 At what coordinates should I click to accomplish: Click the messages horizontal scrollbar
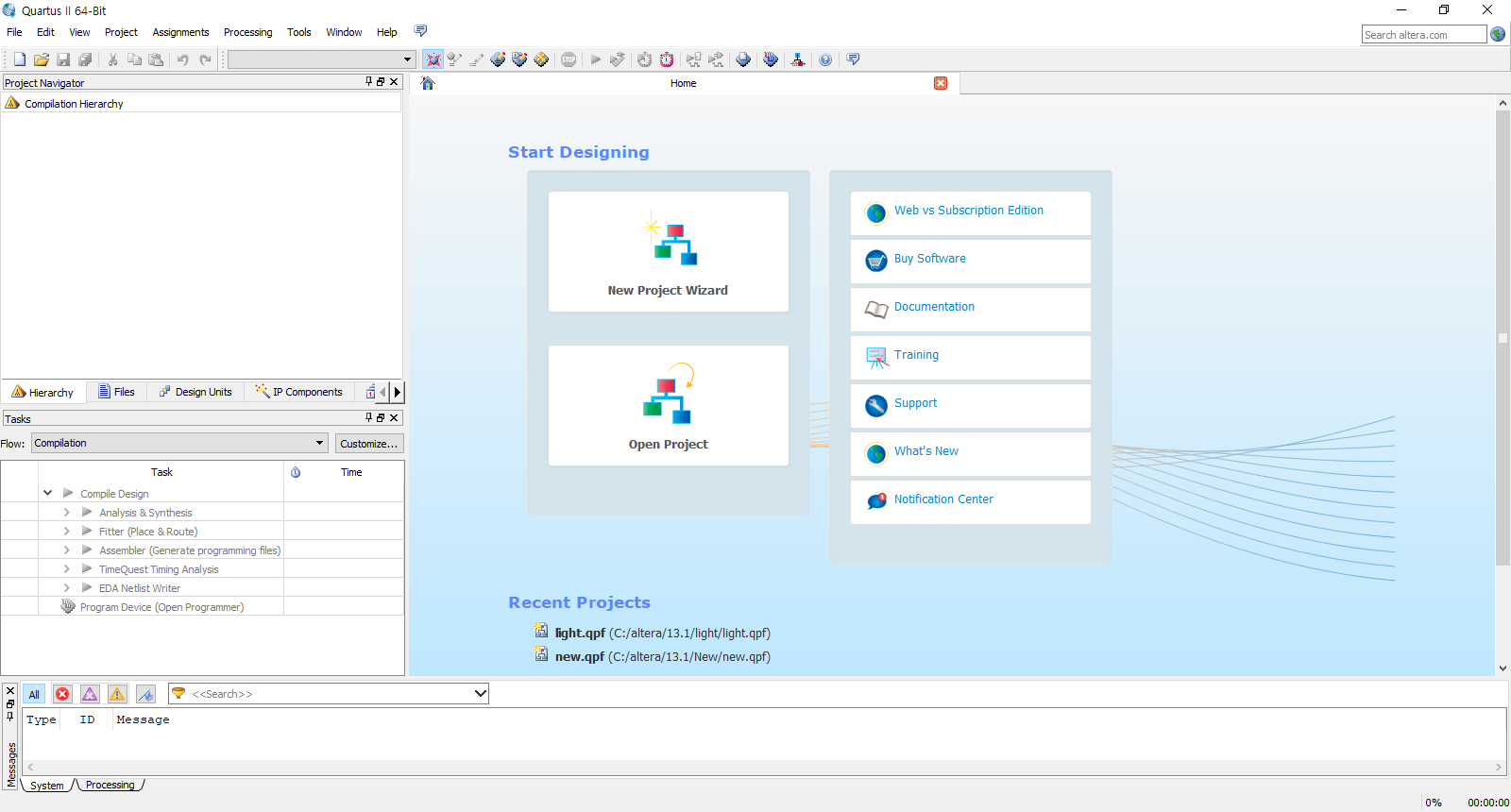point(764,767)
